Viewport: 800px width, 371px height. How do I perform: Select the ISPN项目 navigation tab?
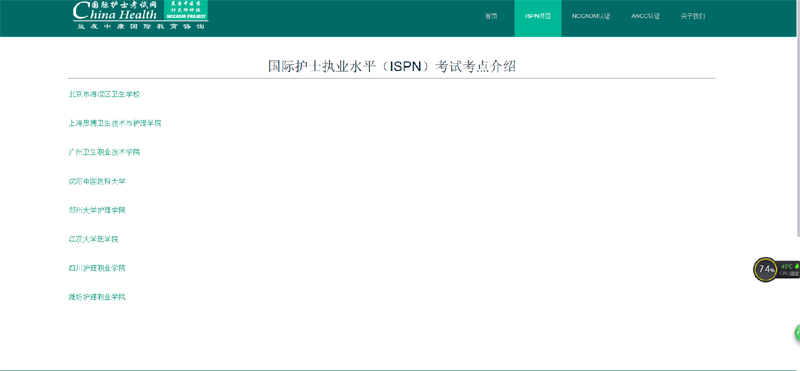(x=538, y=16)
